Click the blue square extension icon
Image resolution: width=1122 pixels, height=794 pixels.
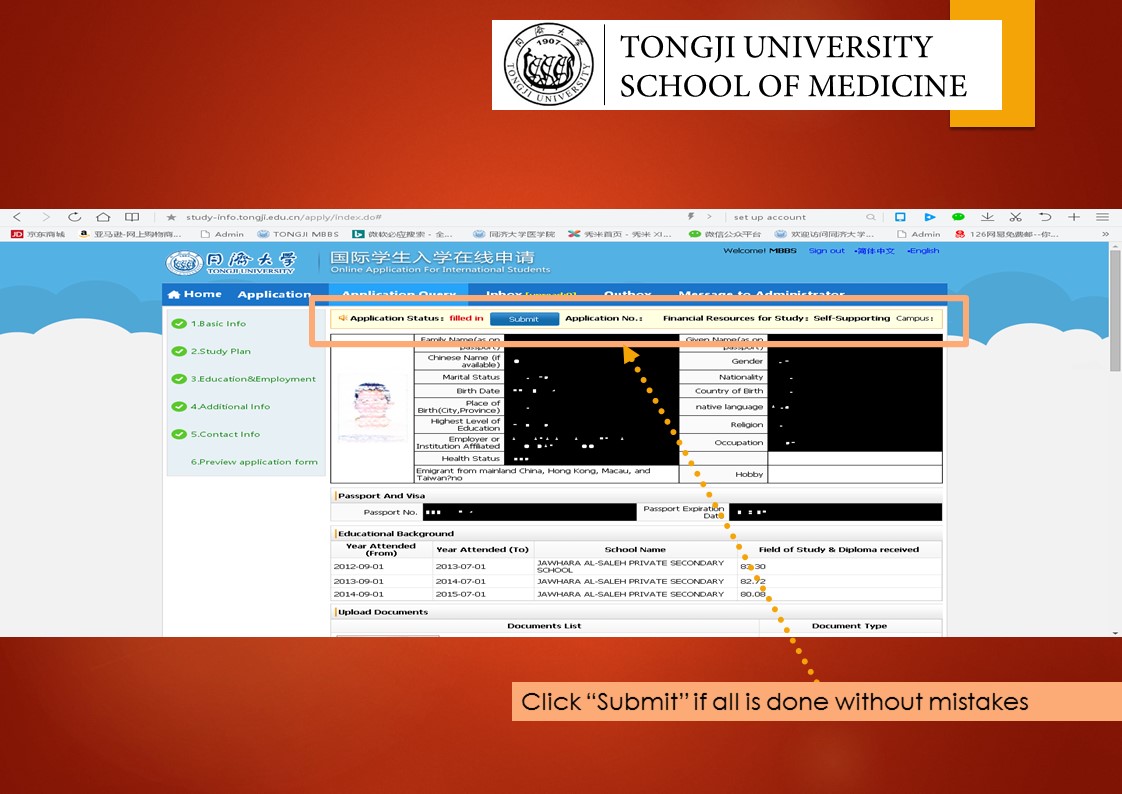[x=900, y=217]
